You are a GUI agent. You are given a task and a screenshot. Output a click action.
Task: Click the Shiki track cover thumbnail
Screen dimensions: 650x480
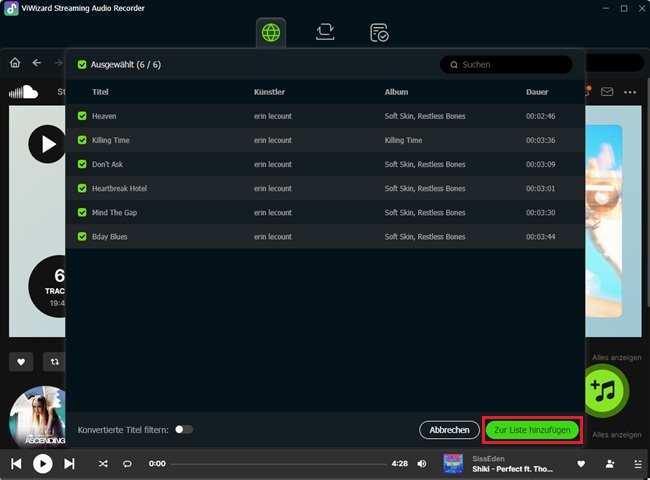[453, 463]
